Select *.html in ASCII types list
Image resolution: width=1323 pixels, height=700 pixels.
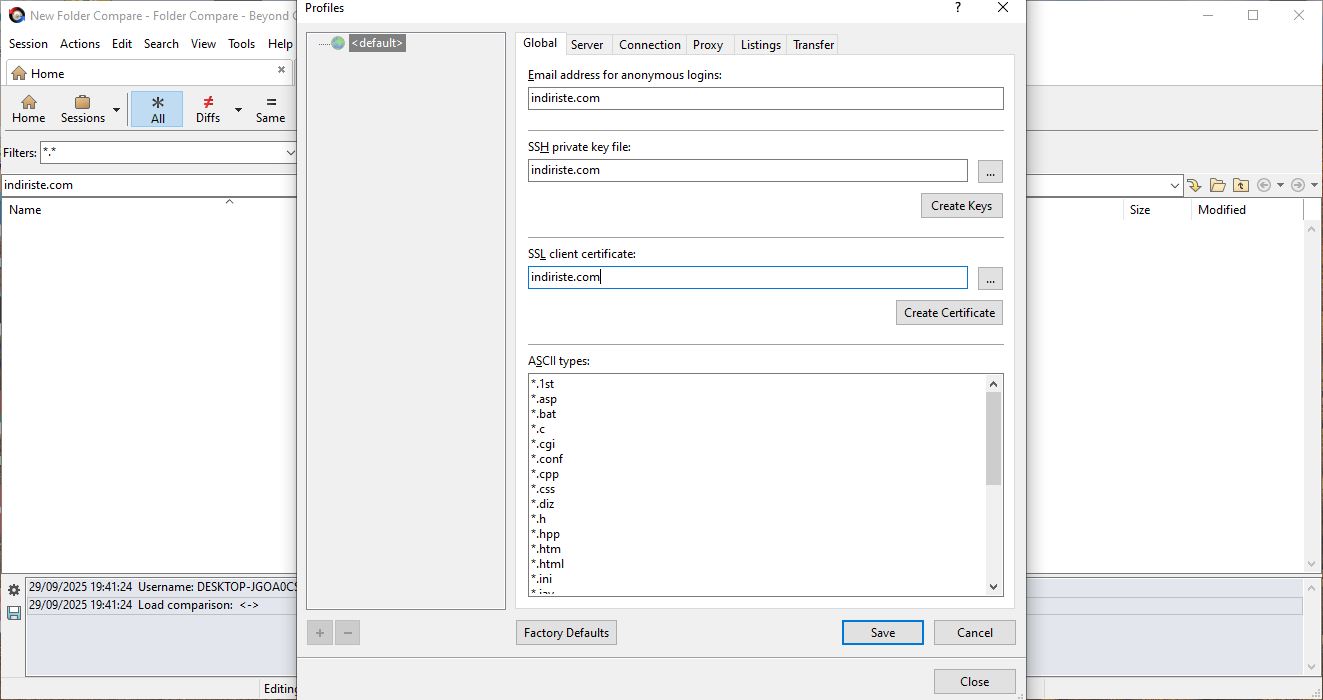[547, 564]
